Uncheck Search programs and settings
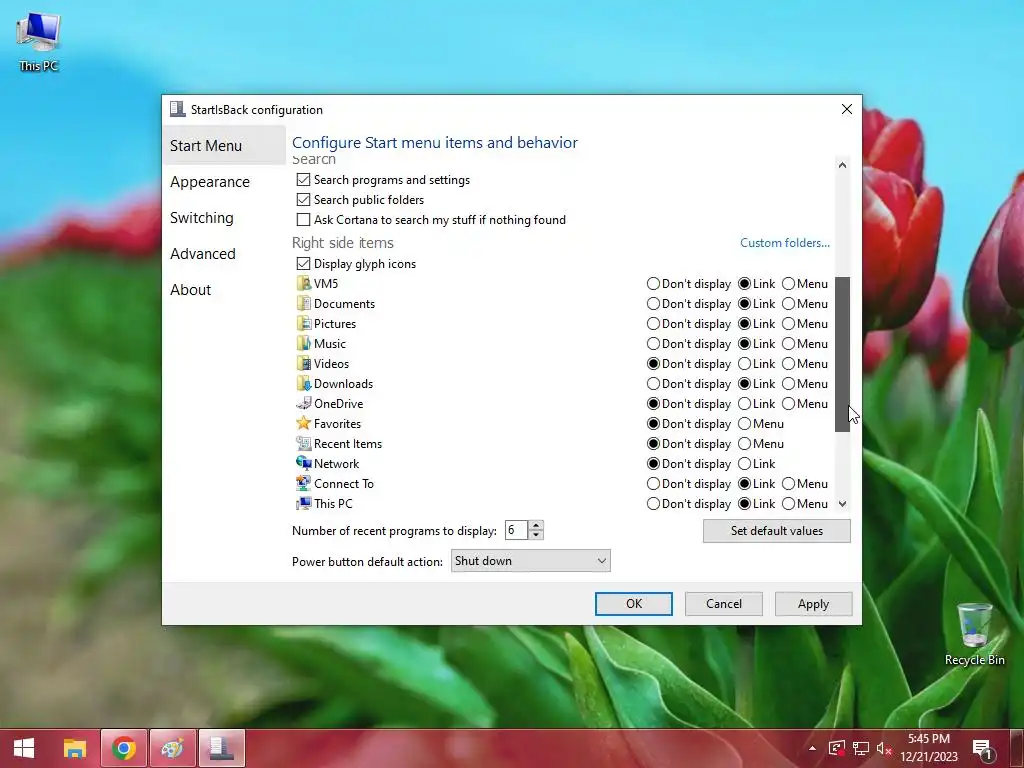Screen dimensions: 1024x768 (x=303, y=180)
